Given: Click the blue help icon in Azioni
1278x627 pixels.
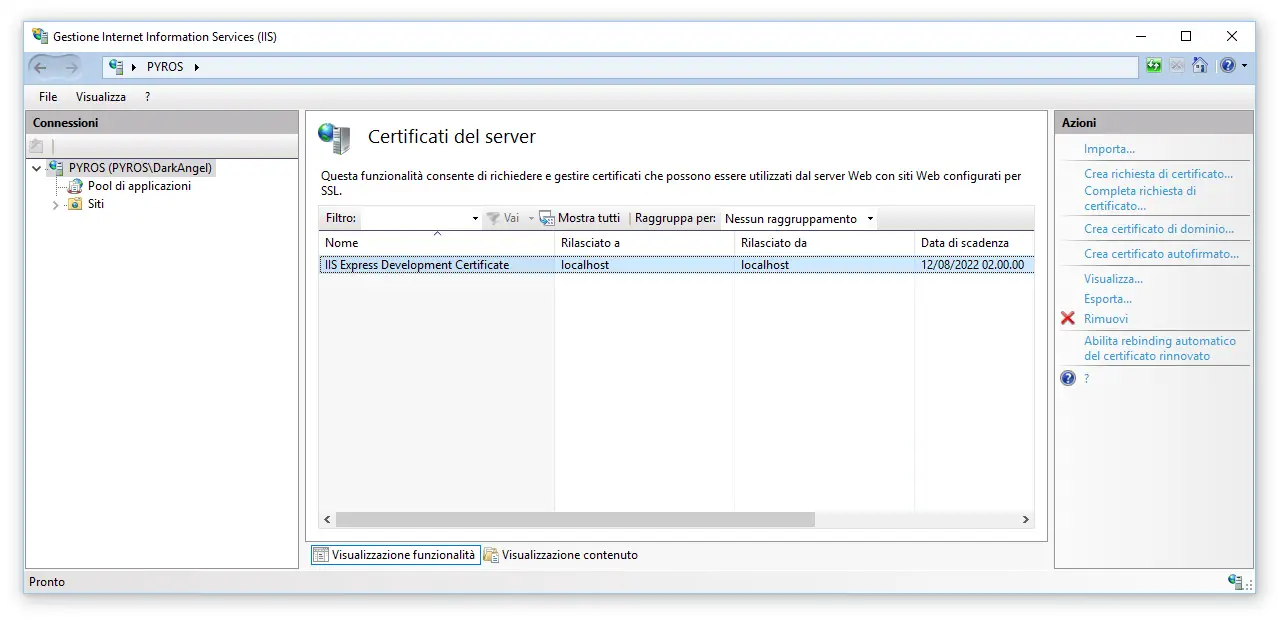Looking at the screenshot, I should 1068,379.
